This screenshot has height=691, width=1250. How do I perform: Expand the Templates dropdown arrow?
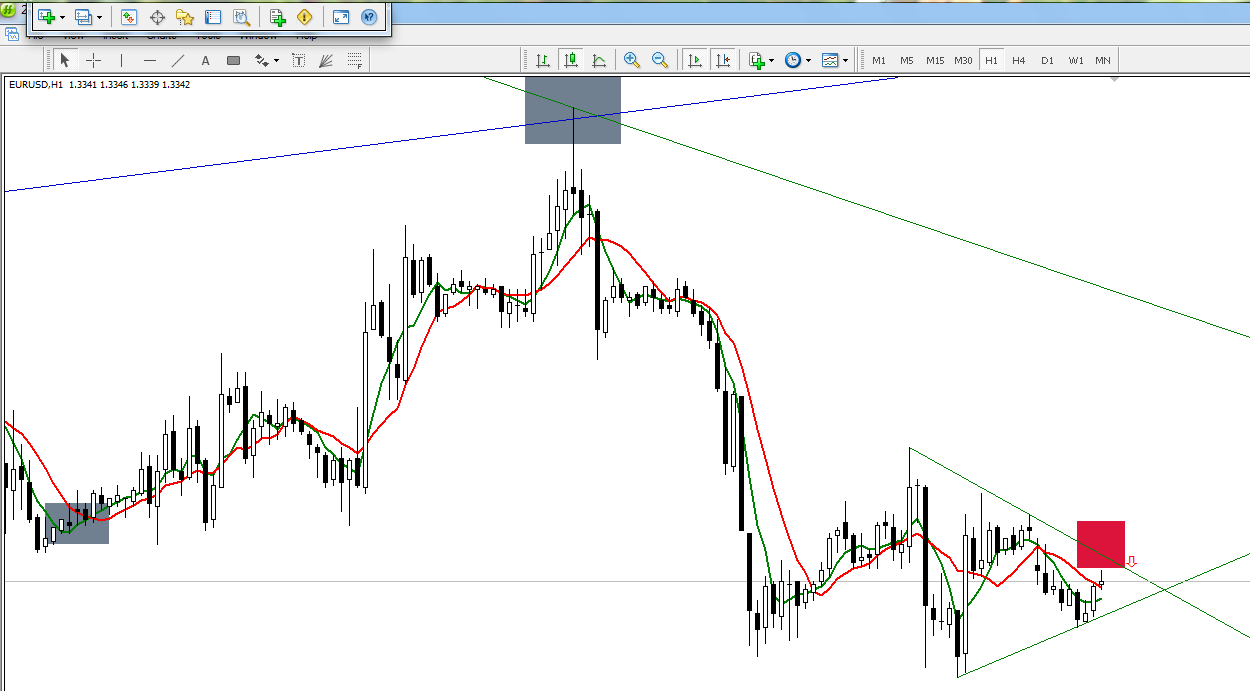point(845,61)
